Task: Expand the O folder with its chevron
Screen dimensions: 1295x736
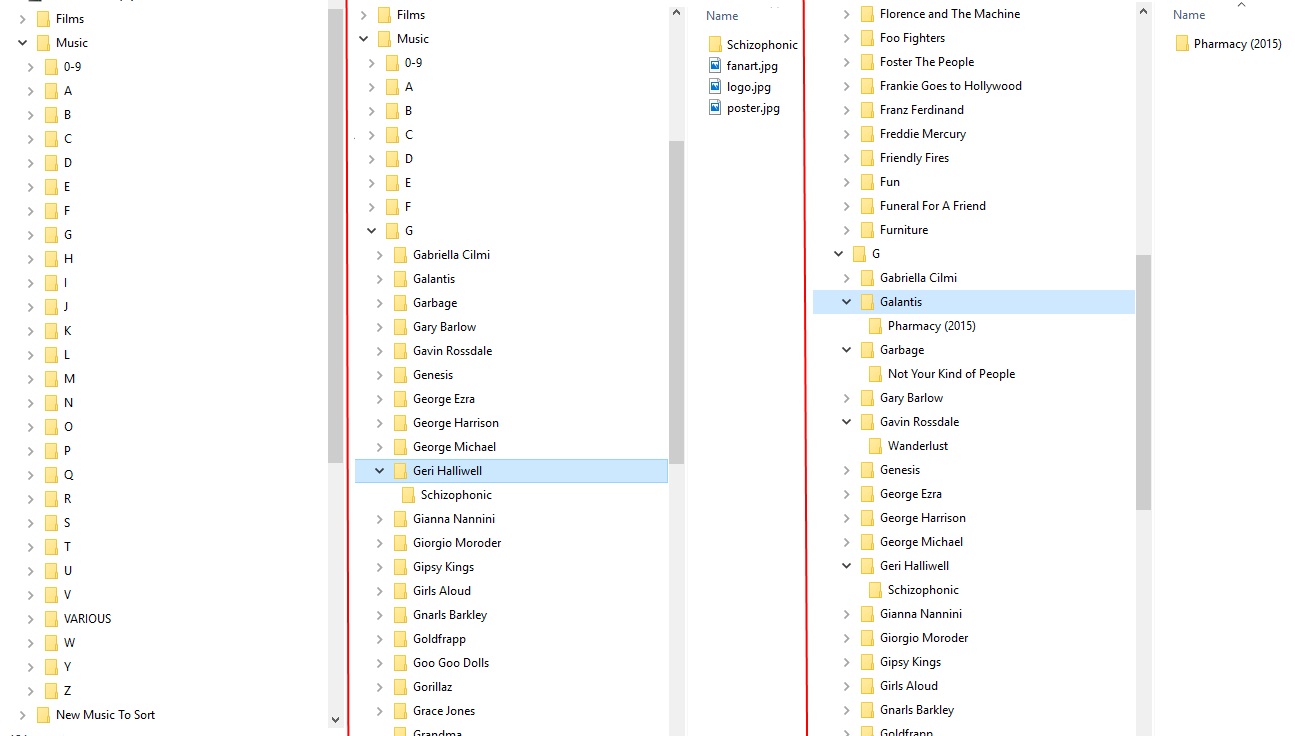Action: tap(30, 427)
